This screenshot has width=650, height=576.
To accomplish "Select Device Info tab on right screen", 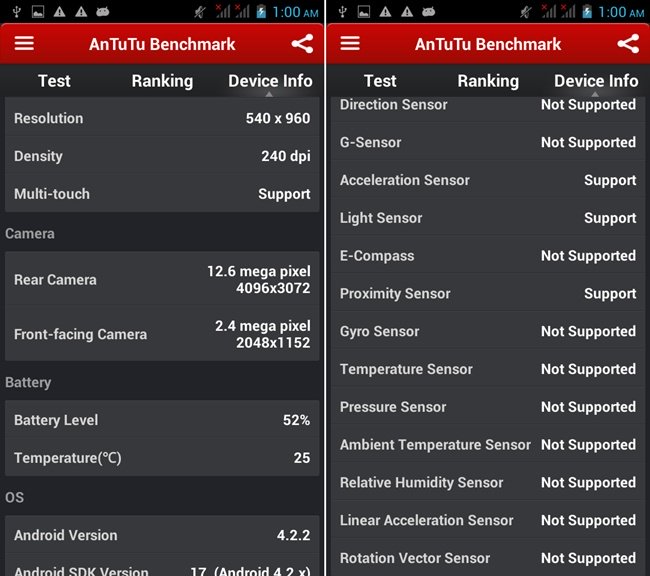I will [596, 81].
